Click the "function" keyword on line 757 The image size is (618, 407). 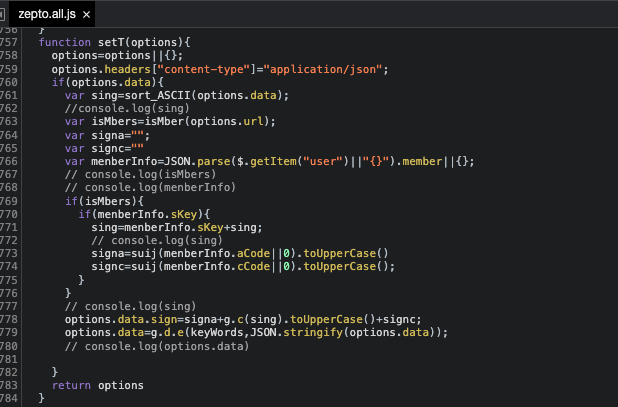(65, 42)
